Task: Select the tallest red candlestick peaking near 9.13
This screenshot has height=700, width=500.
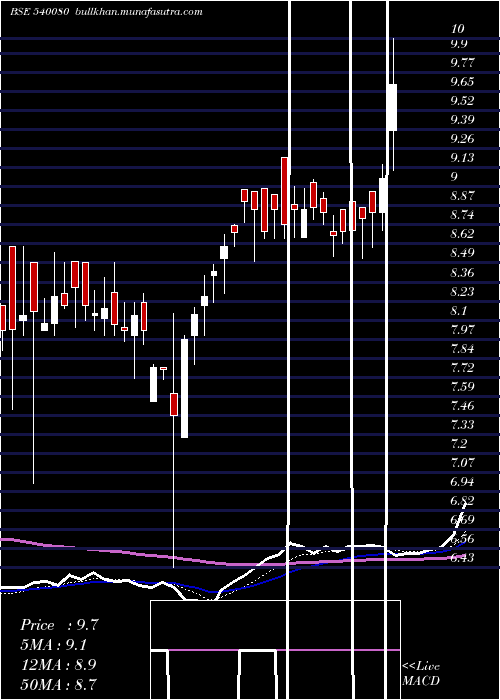Action: tap(284, 191)
